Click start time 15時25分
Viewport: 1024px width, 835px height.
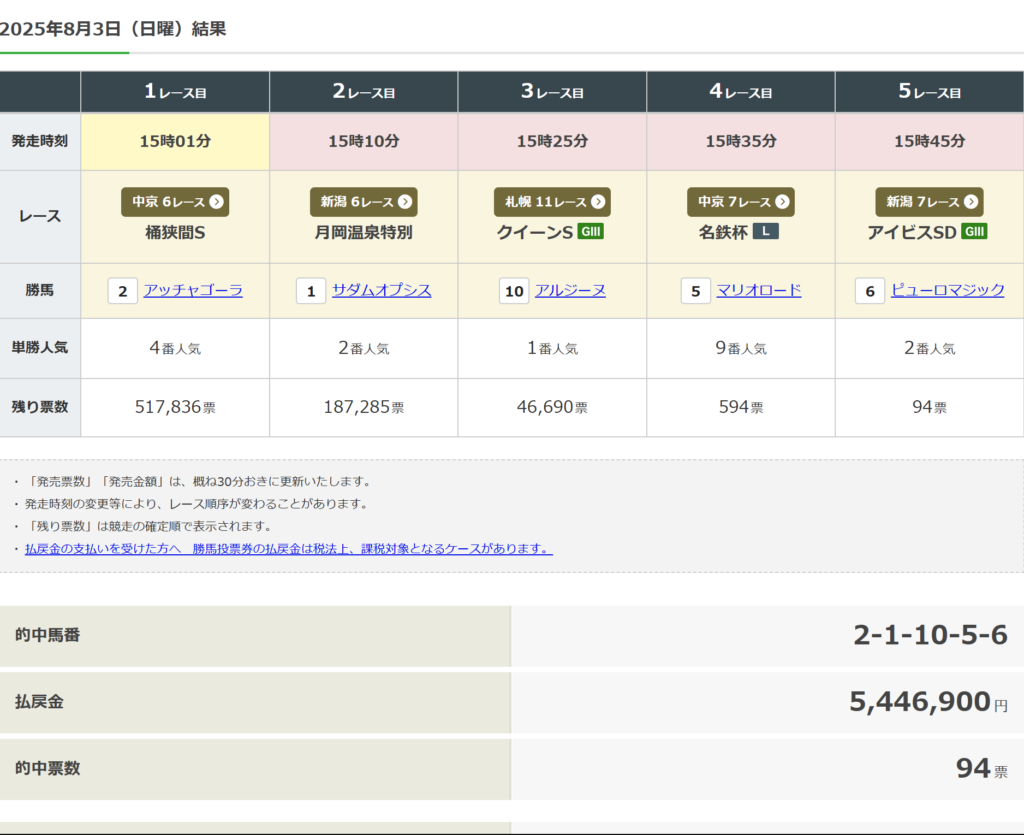(x=552, y=141)
